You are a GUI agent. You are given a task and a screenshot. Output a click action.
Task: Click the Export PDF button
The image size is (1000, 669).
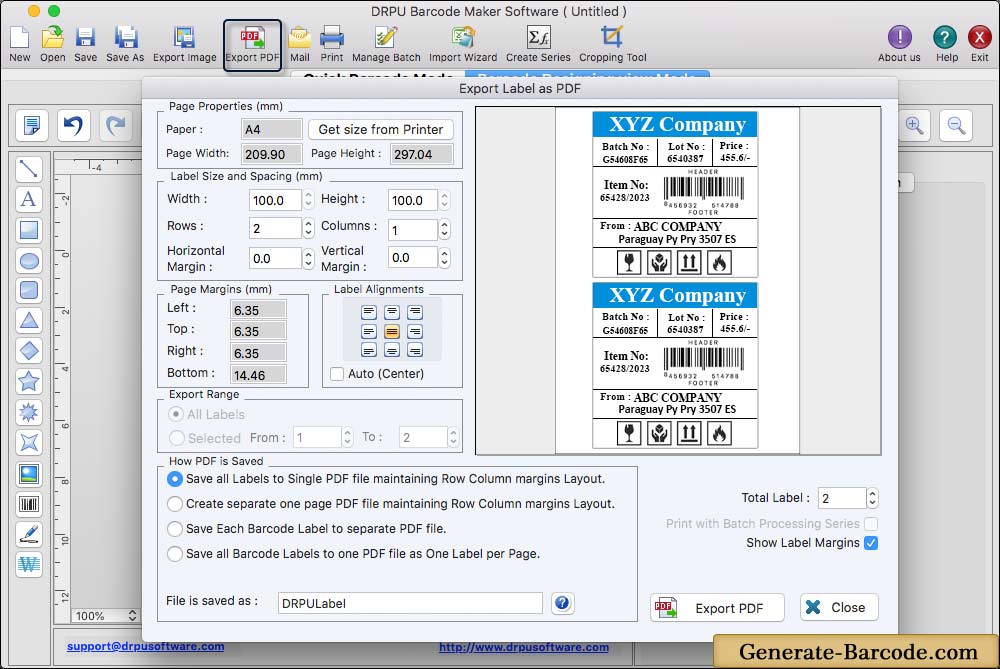click(x=717, y=608)
